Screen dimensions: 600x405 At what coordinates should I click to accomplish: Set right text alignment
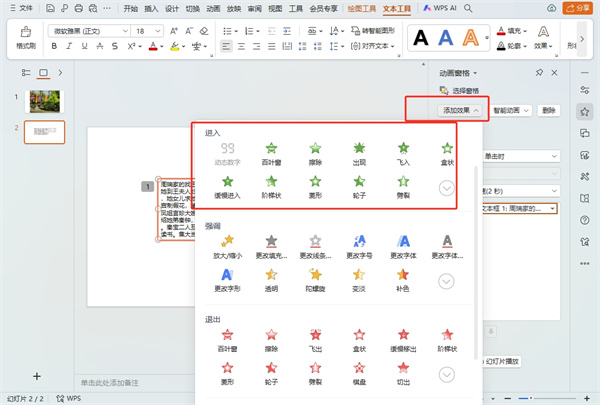[256, 46]
